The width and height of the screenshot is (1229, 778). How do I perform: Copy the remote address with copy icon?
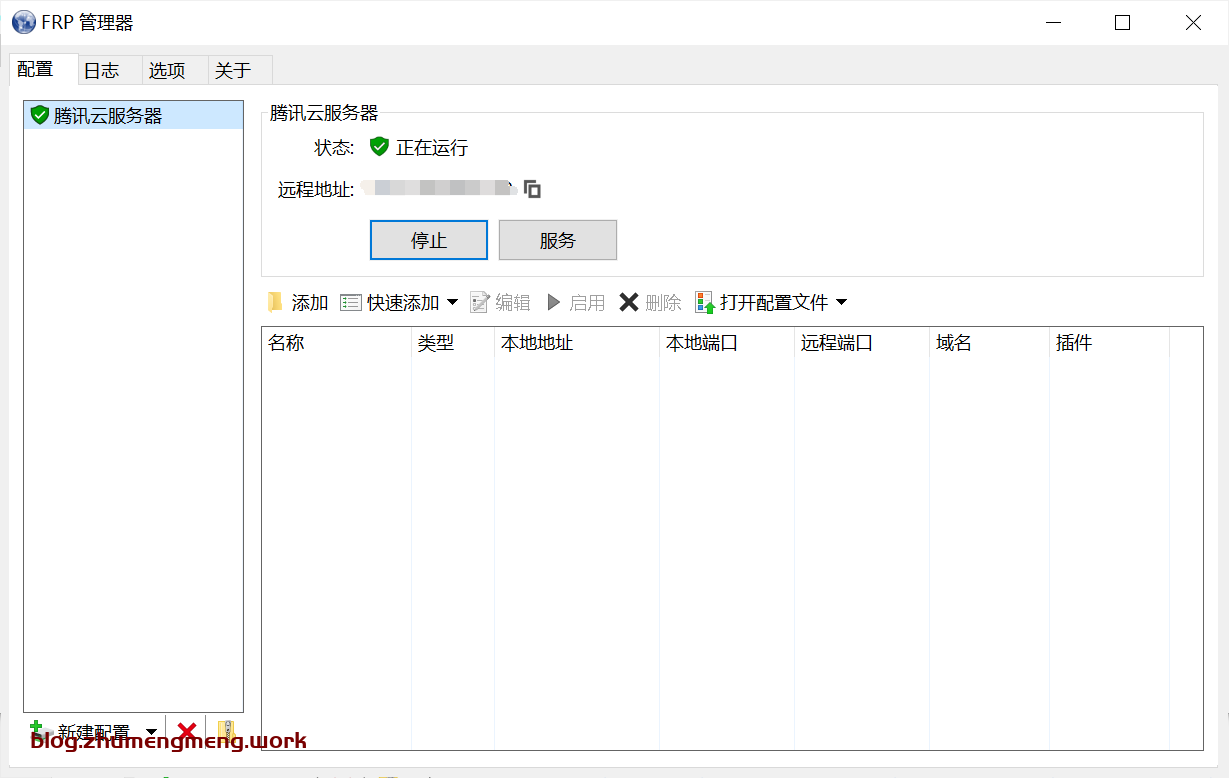point(533,188)
